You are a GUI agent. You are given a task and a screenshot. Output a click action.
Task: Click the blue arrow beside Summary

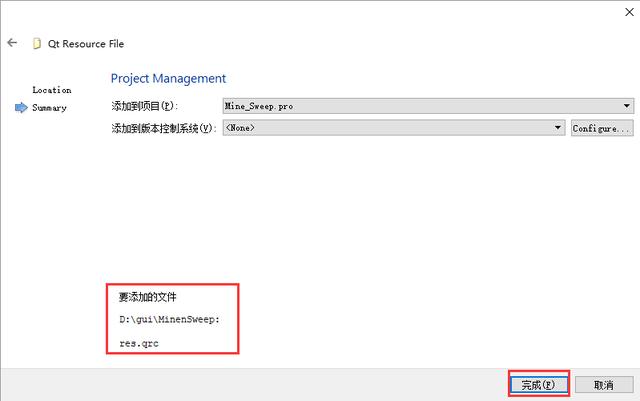pos(21,108)
